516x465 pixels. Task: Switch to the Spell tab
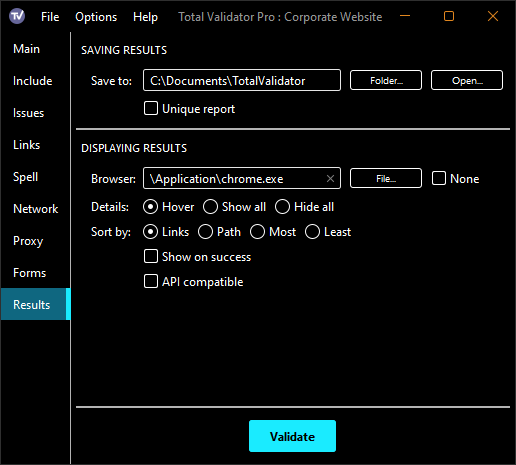click(35, 177)
